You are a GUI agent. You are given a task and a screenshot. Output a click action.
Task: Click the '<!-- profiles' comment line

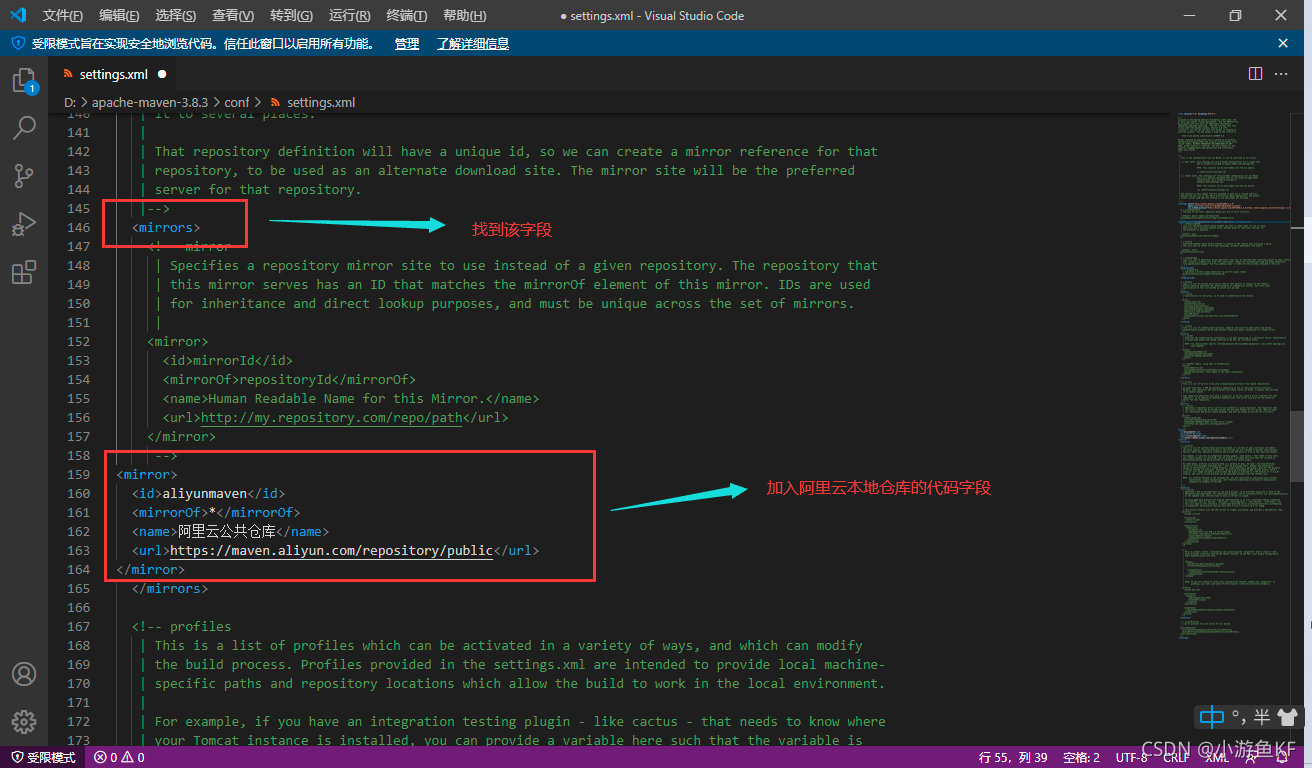tap(182, 626)
